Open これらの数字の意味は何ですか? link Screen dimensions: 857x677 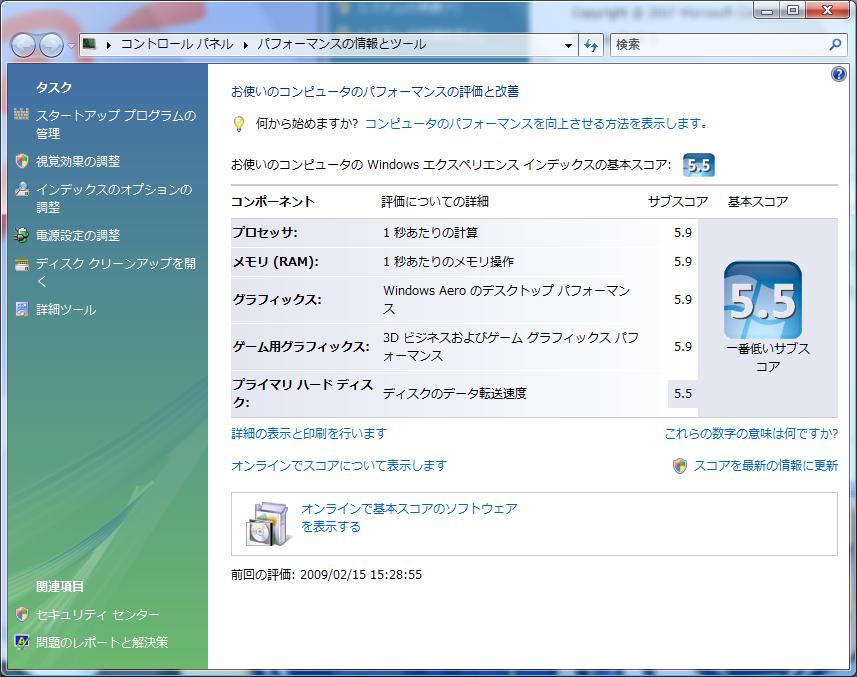click(x=751, y=433)
